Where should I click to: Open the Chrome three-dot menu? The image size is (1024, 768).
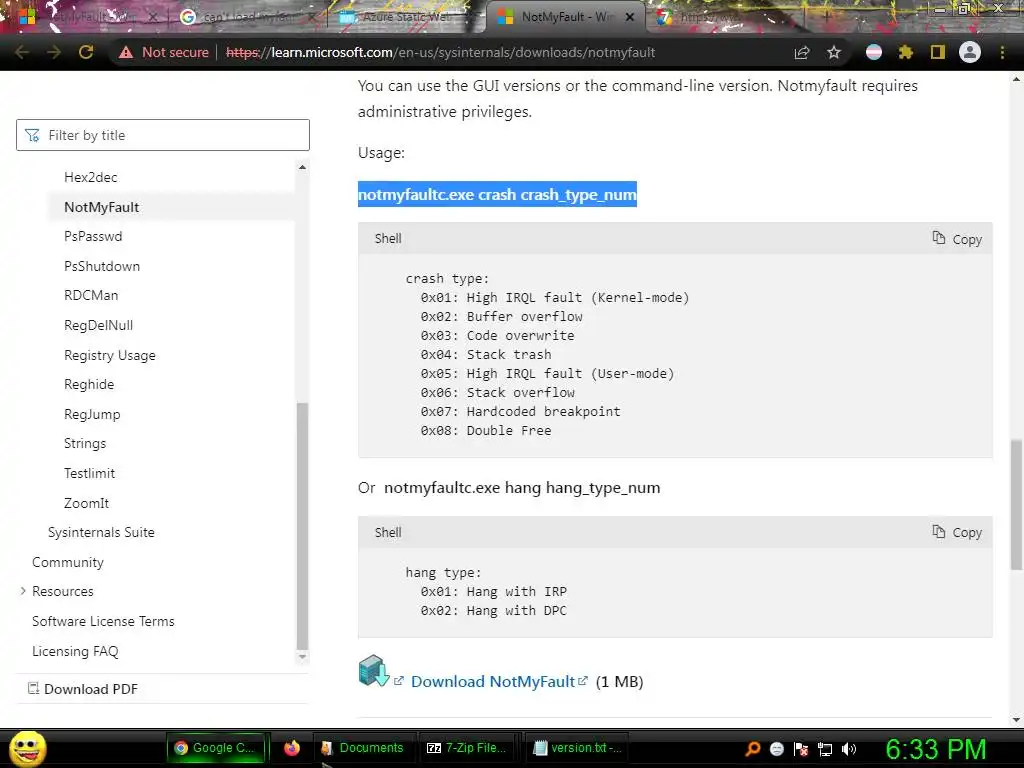(1002, 52)
